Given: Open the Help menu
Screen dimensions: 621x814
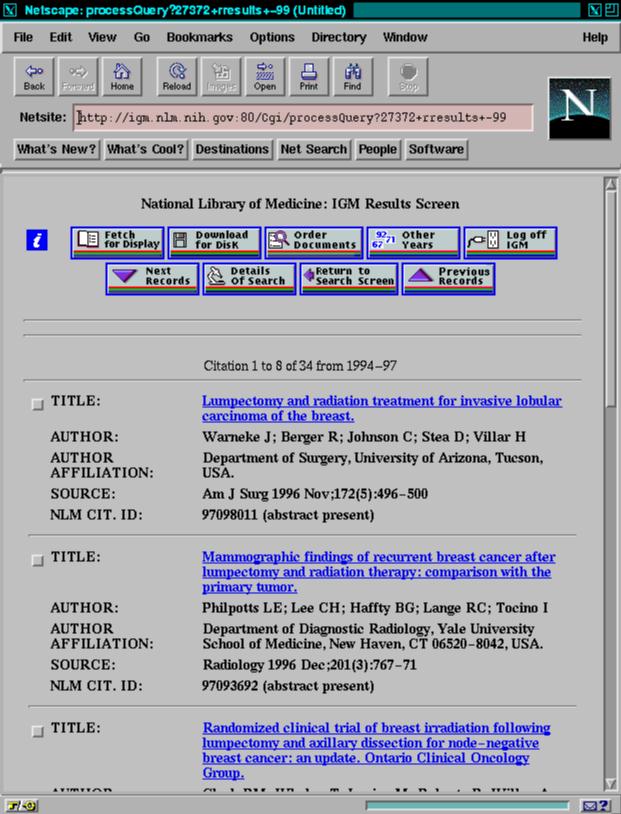Looking at the screenshot, I should click(x=595, y=37).
